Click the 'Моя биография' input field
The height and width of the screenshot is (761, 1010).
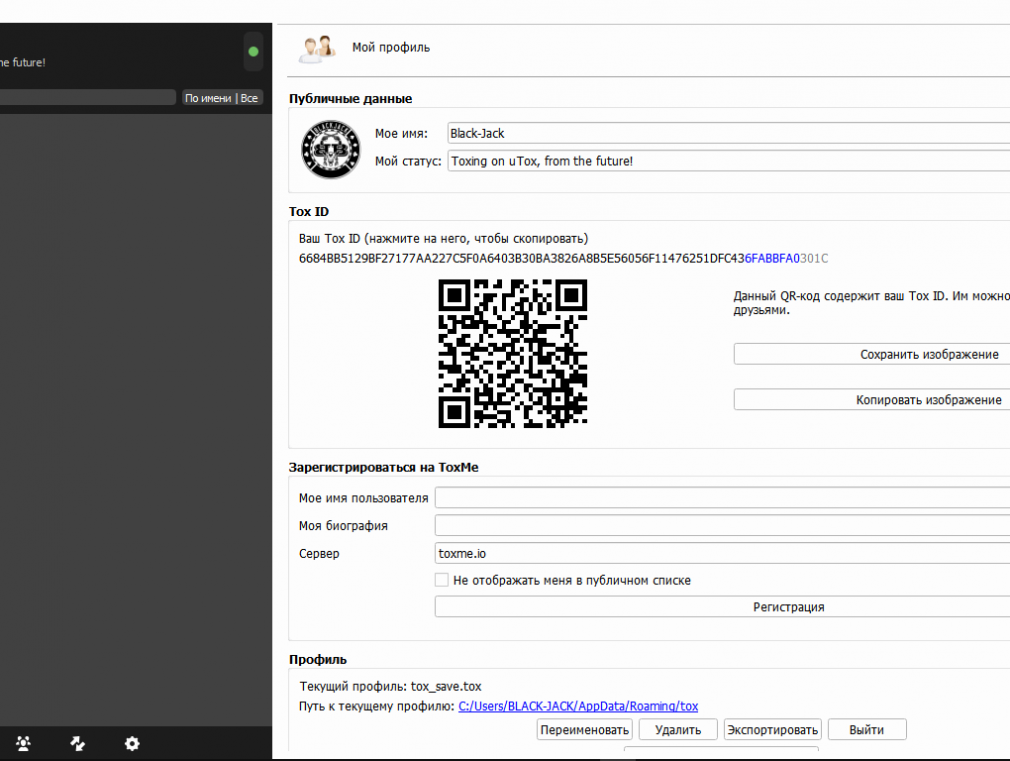click(723, 525)
